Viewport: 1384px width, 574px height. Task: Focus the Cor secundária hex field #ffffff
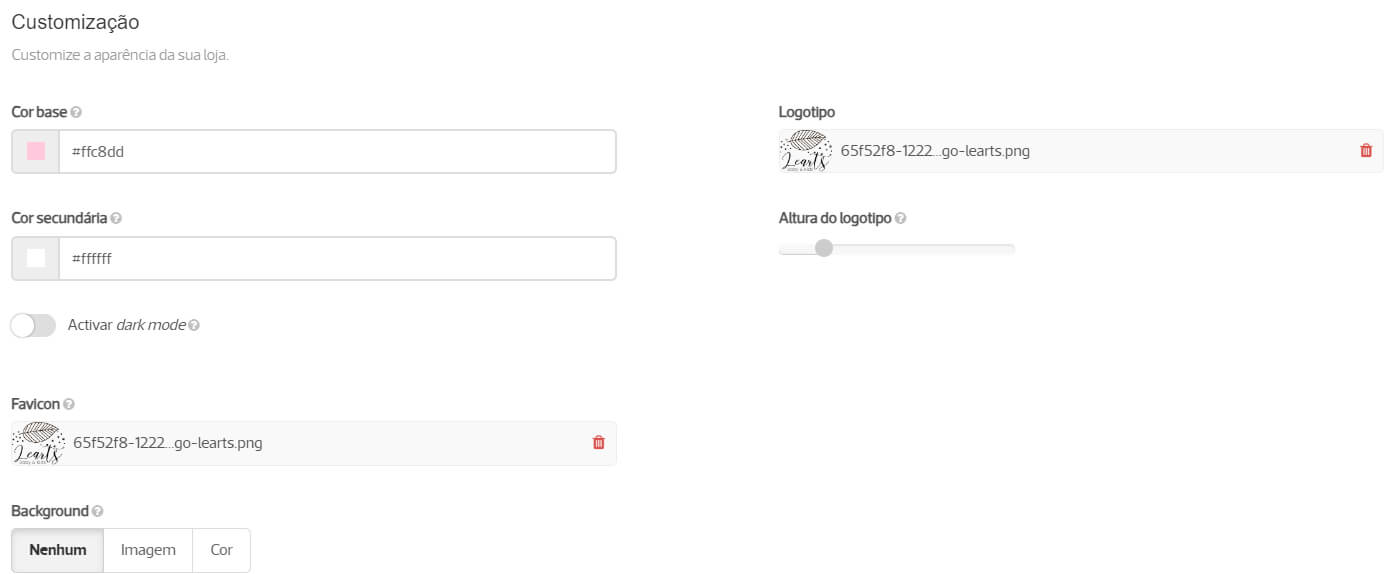click(337, 258)
